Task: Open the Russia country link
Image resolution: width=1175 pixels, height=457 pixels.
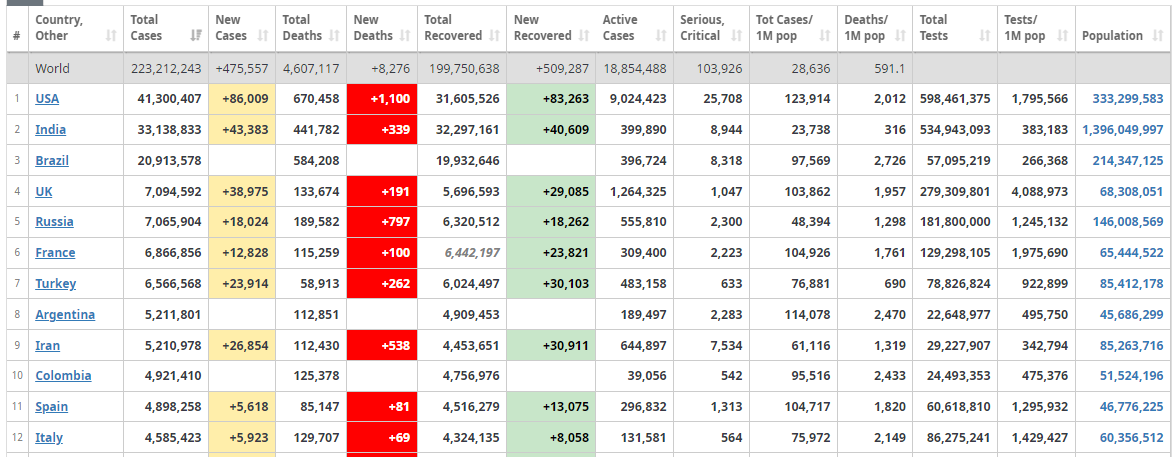Action: (54, 222)
